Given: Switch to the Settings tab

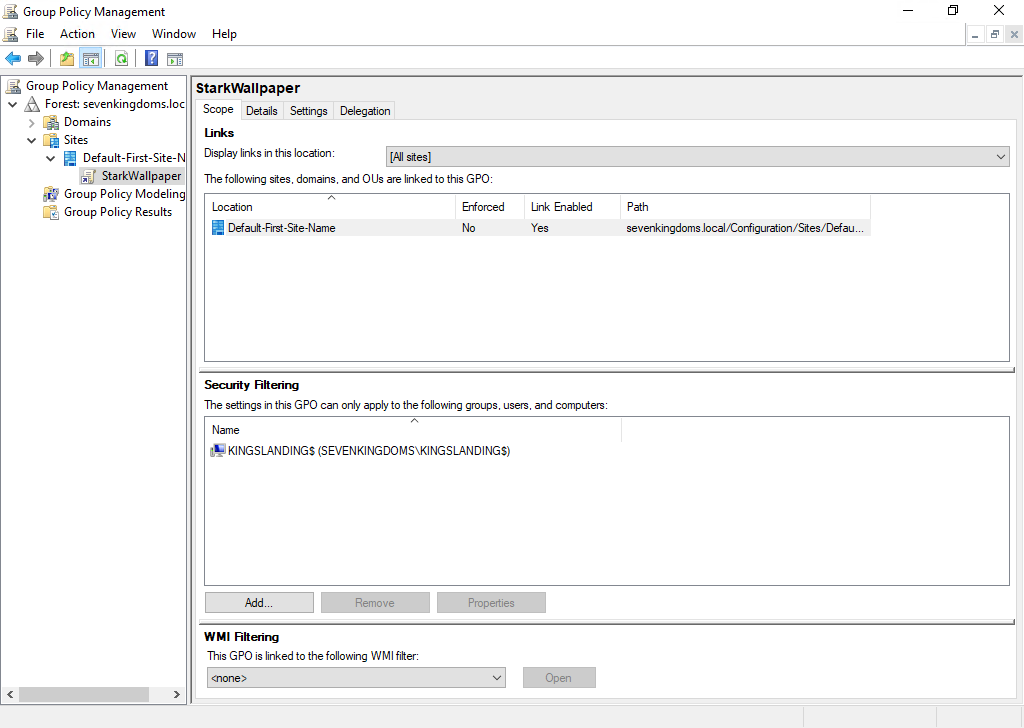Looking at the screenshot, I should [308, 111].
